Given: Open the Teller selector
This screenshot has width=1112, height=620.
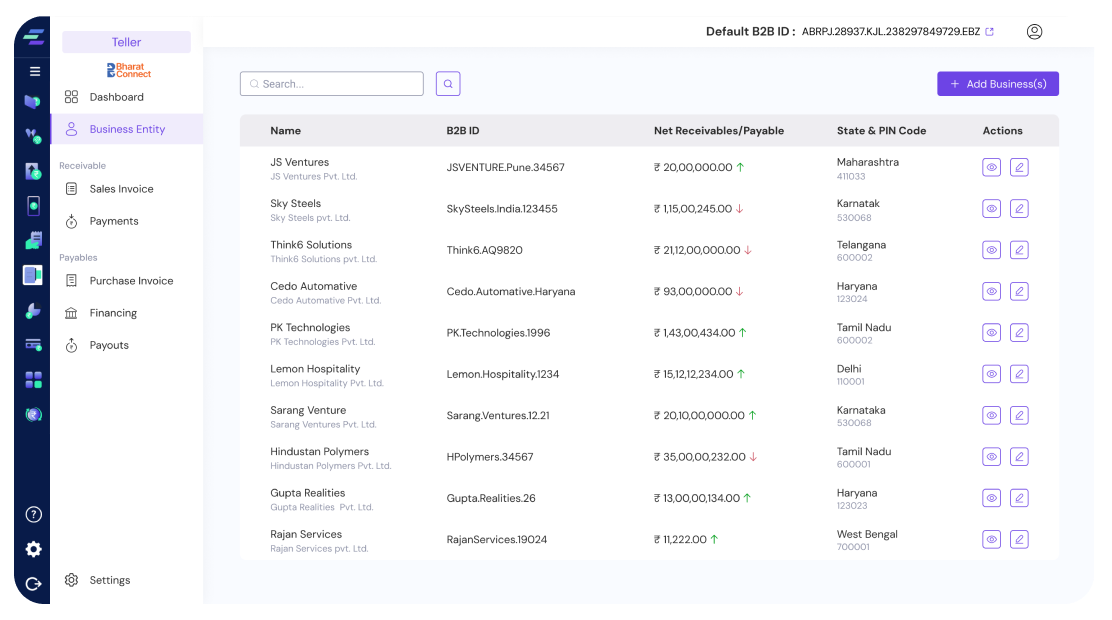Looking at the screenshot, I should (x=126, y=42).
